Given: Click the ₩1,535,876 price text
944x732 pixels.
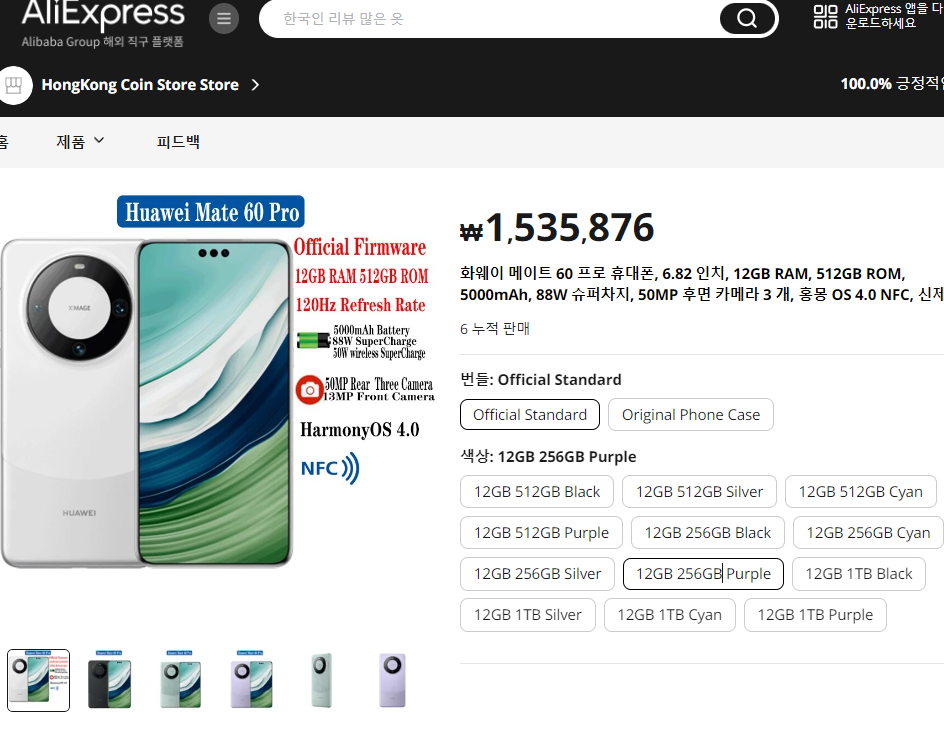Looking at the screenshot, I should (x=557, y=228).
